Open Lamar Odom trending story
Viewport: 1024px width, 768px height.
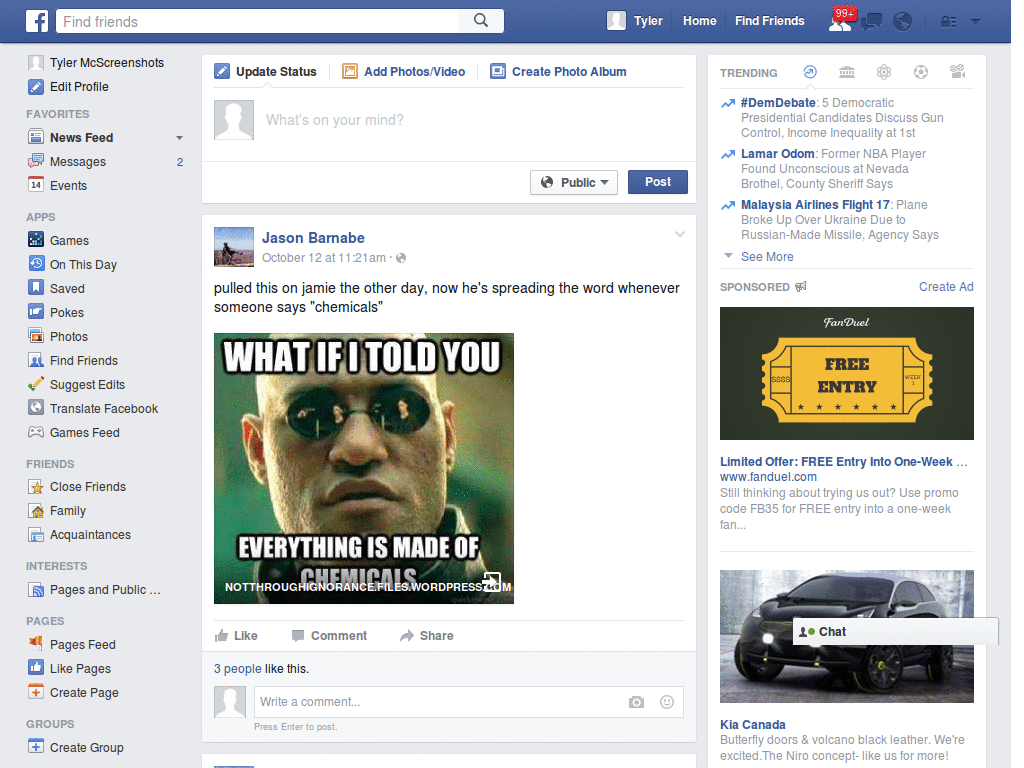777,153
